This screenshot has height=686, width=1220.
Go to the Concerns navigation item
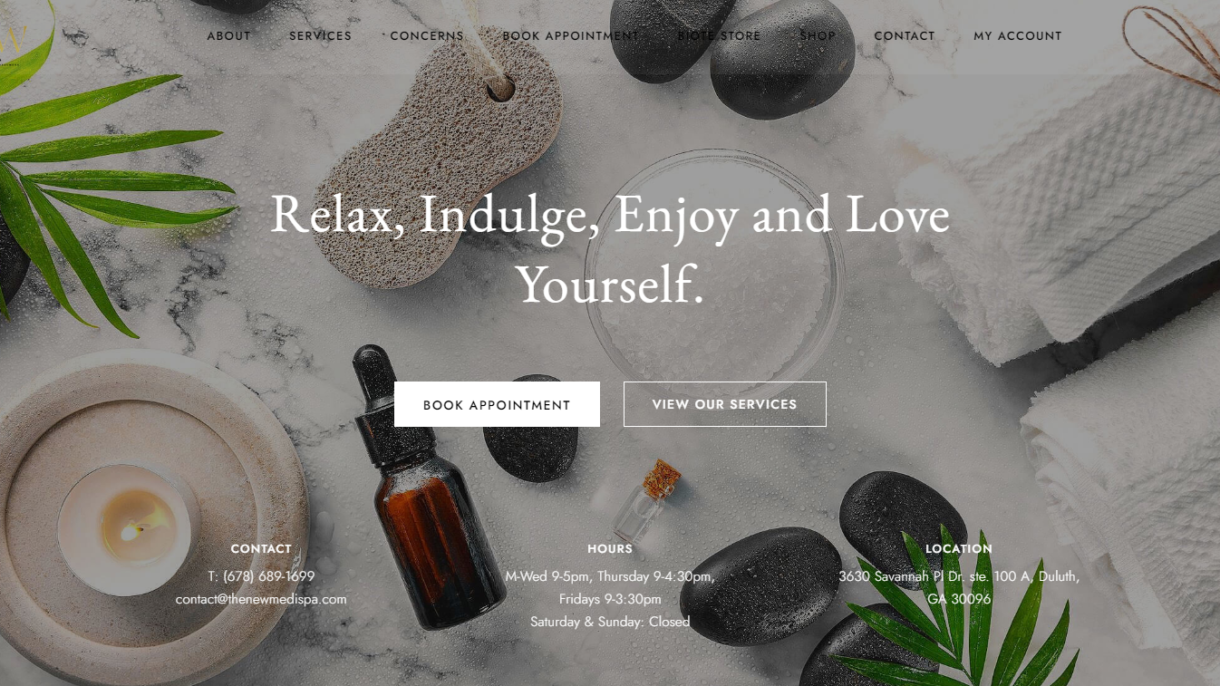(x=427, y=36)
